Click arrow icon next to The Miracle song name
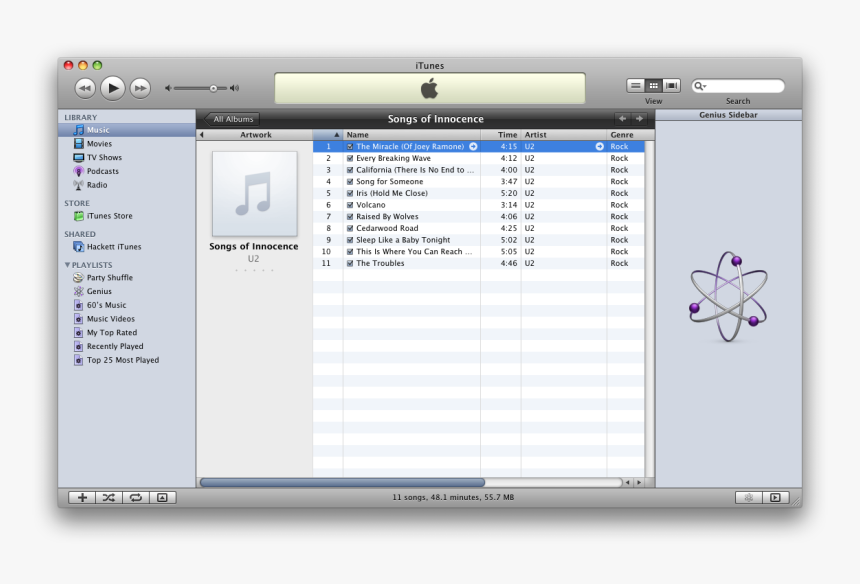 (473, 146)
